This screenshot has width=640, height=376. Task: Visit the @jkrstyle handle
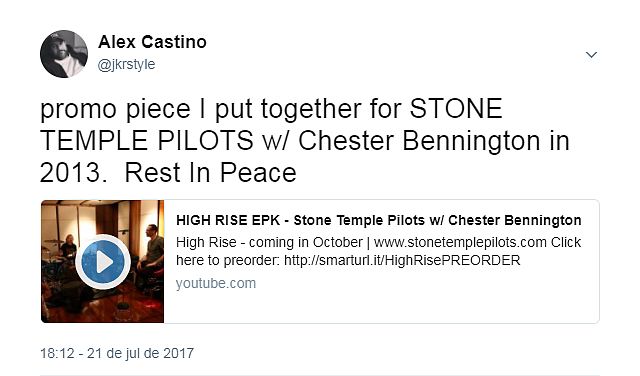click(x=126, y=65)
